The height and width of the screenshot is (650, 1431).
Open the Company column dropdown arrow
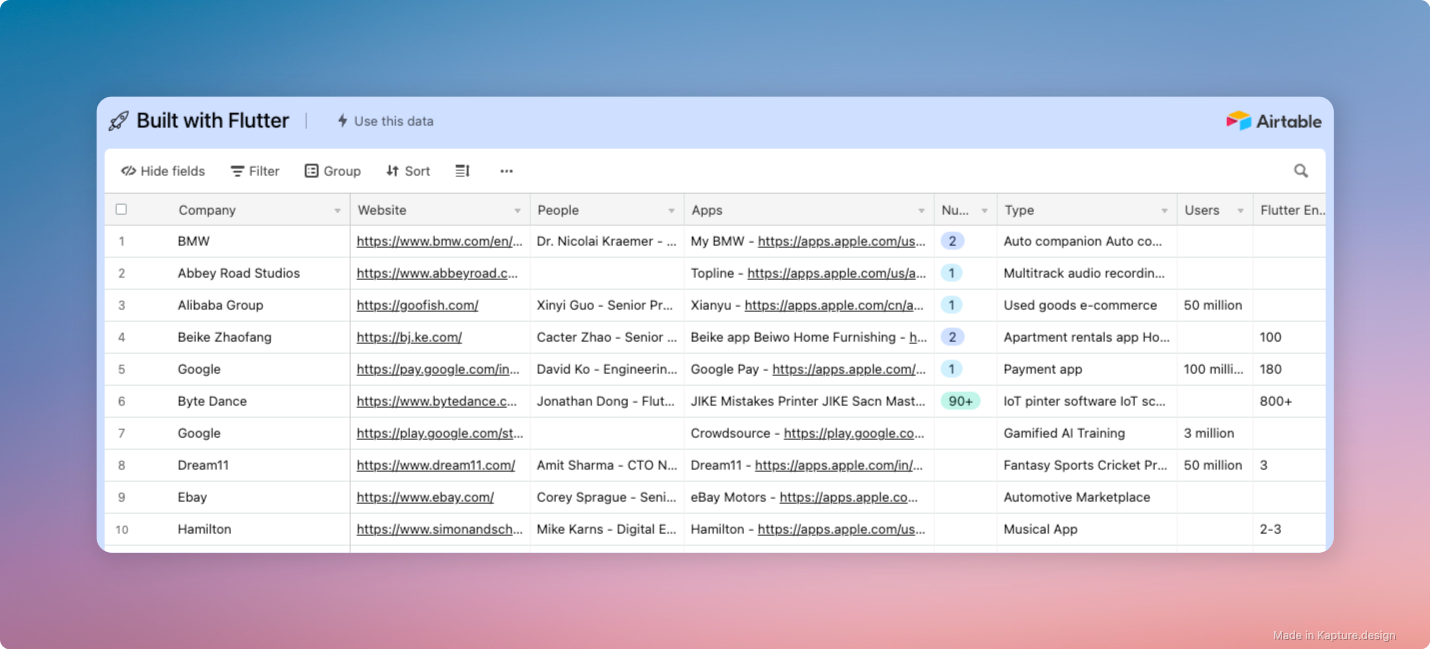pos(337,211)
